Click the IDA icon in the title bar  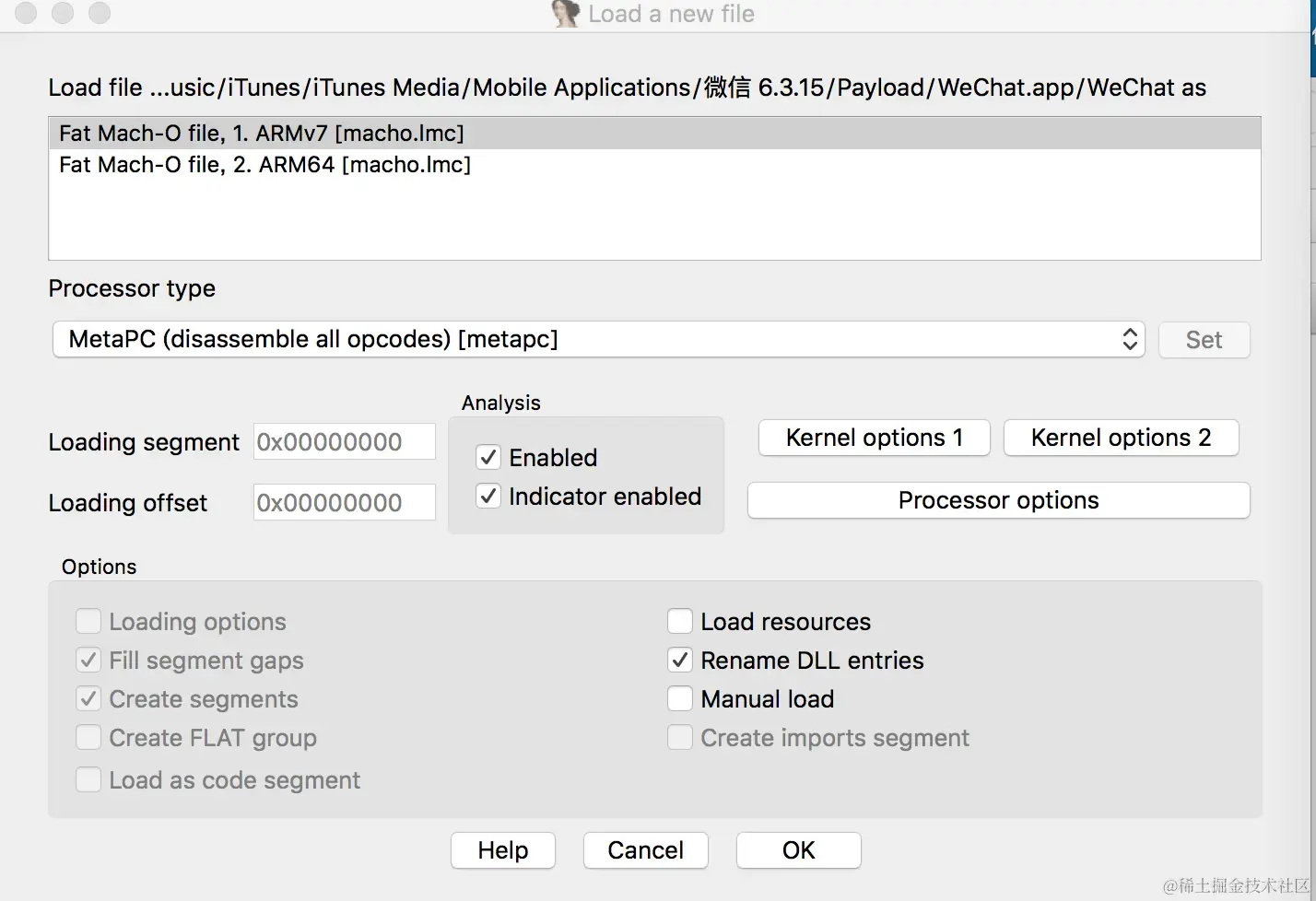(565, 14)
